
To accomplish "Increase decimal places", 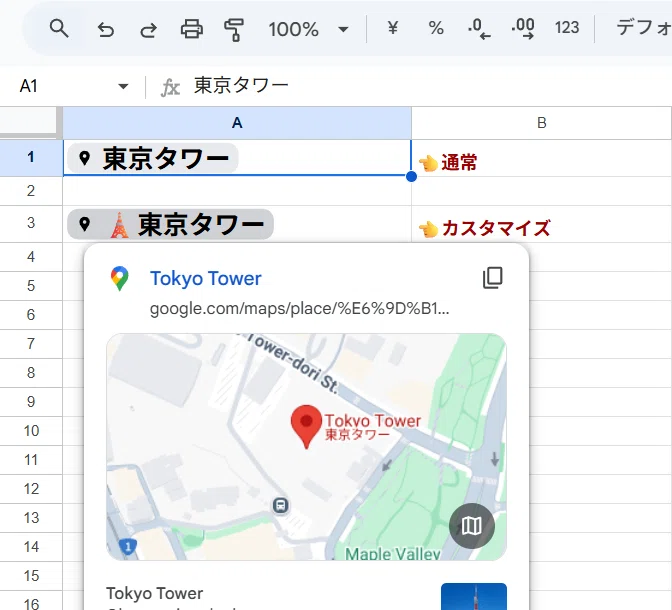I will (523, 29).
